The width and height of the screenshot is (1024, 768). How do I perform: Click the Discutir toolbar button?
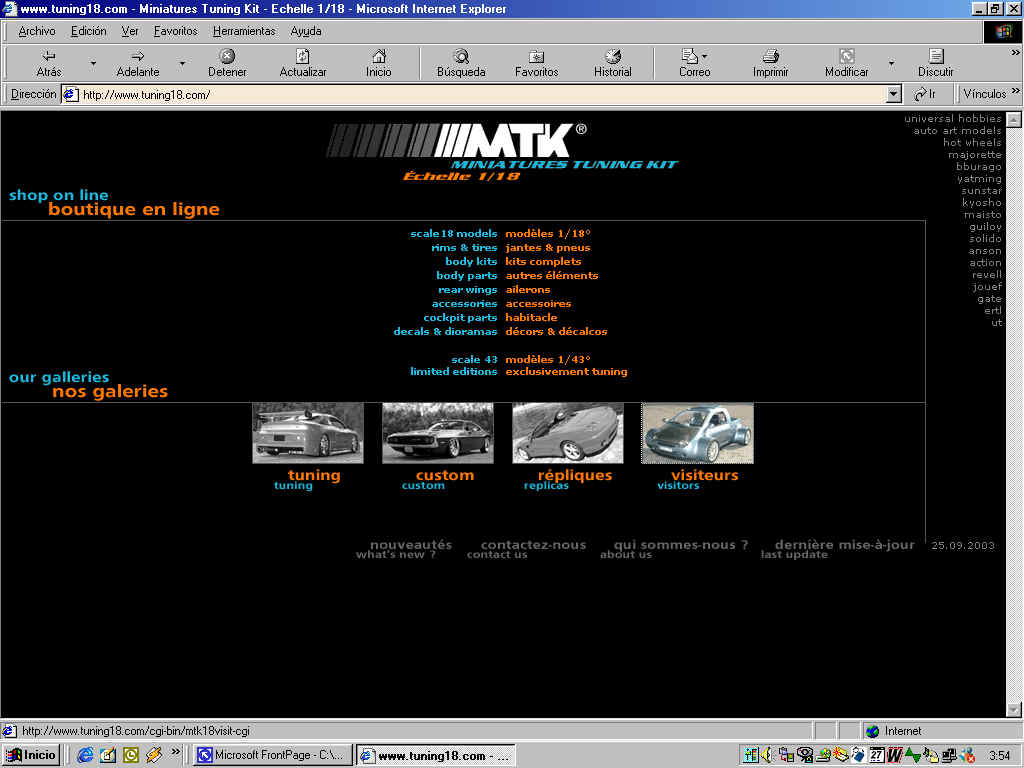tap(935, 63)
